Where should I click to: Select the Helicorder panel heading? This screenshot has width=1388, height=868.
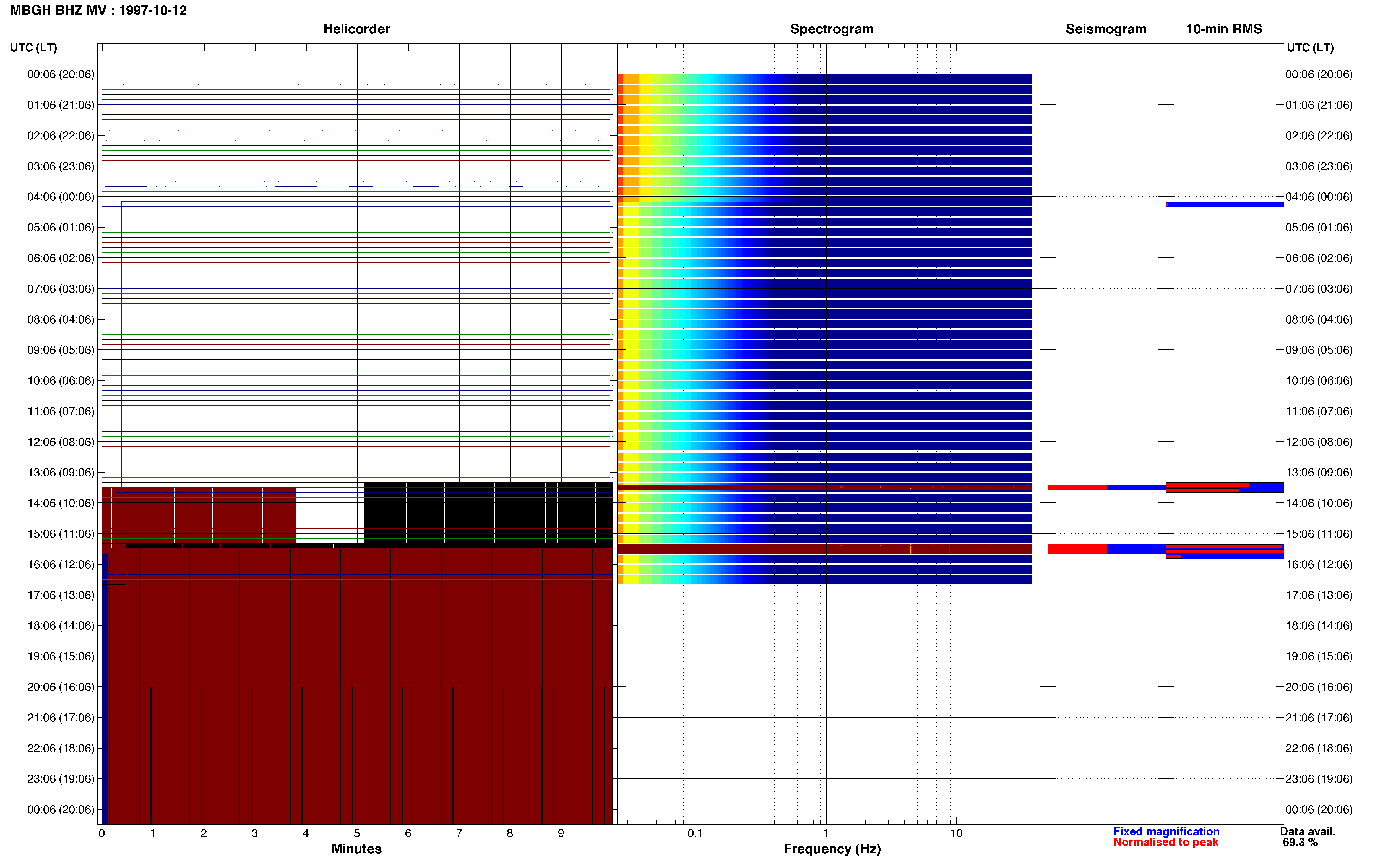coord(356,29)
